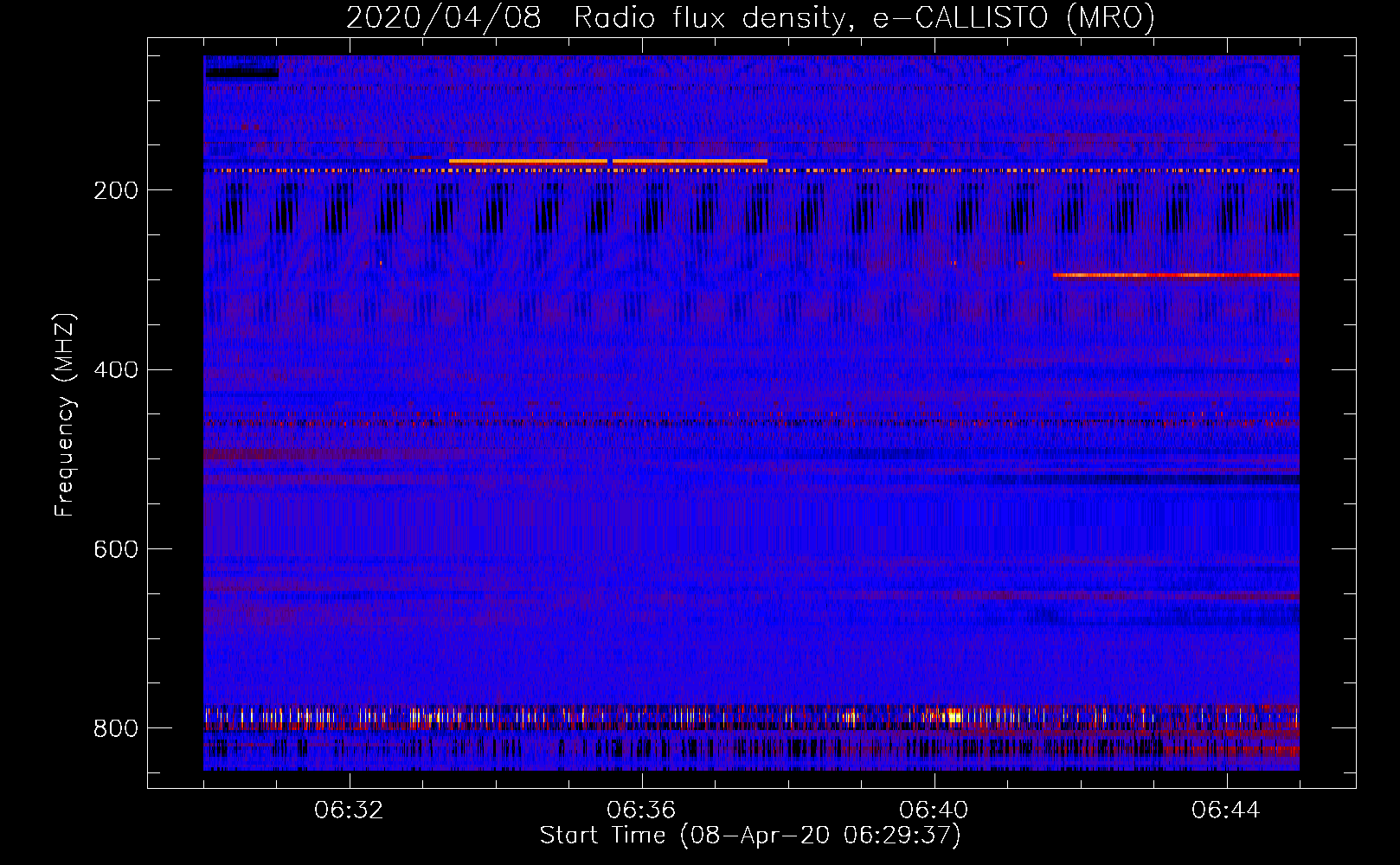Click the 'Start Time (08-Apr-20 06:29:37)' axis label

[x=750, y=836]
